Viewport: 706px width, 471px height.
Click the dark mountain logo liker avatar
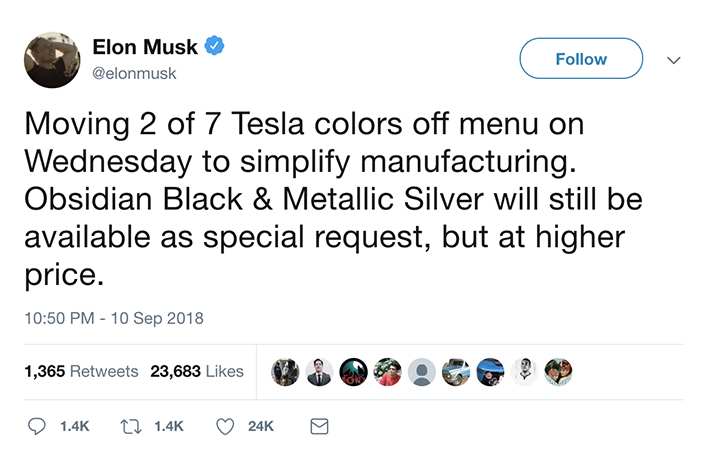tap(353, 372)
